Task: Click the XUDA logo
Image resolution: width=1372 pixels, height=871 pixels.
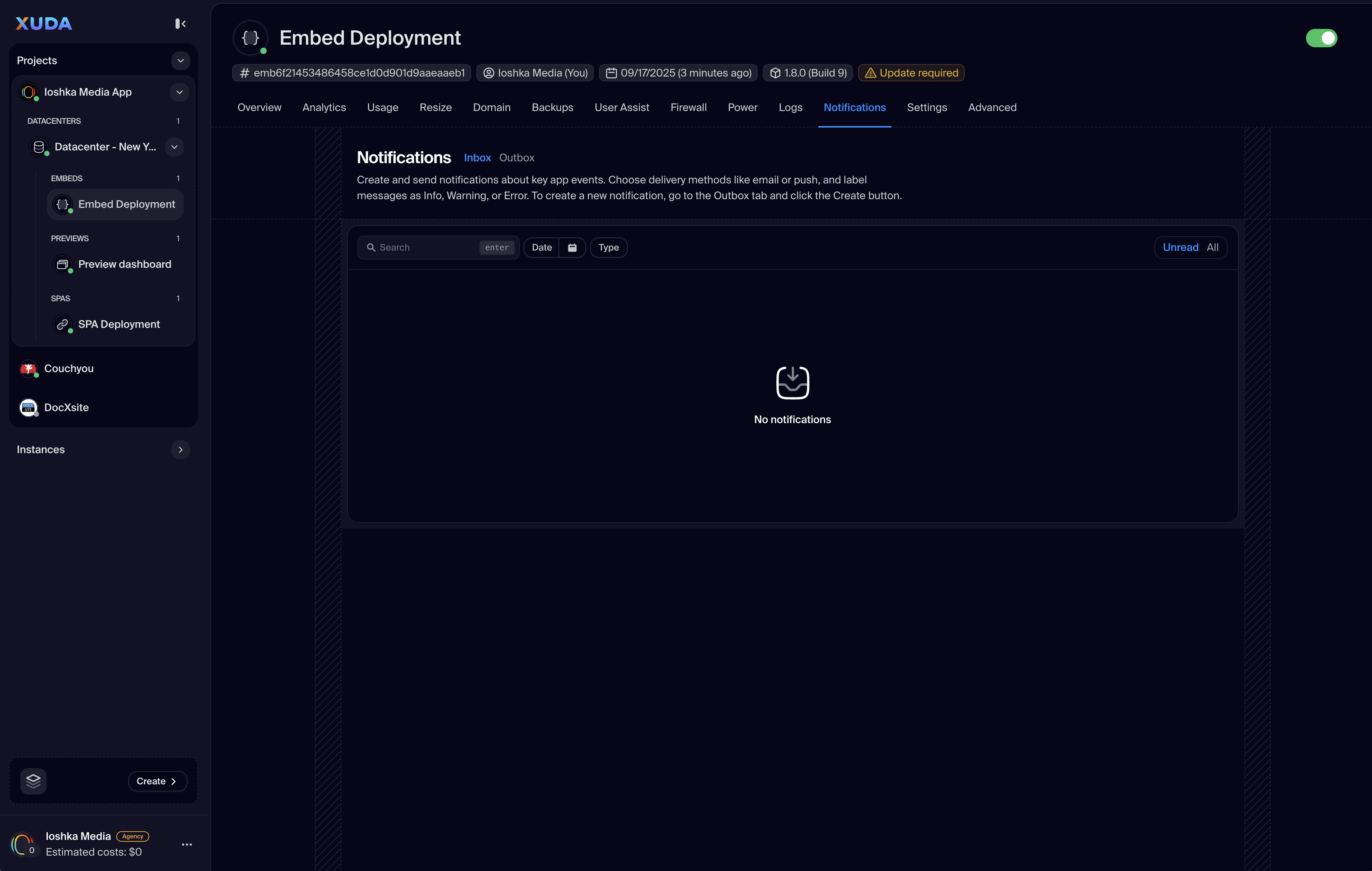Action: pos(44,23)
